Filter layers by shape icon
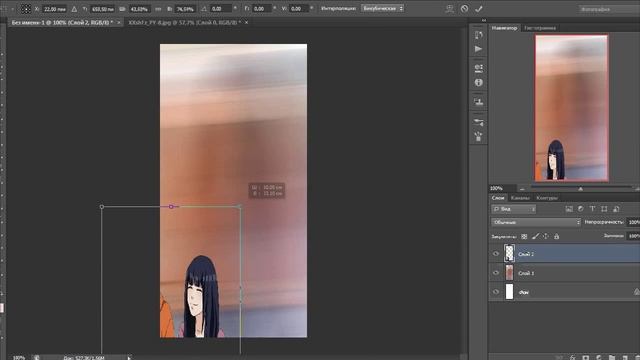The width and height of the screenshot is (640, 360). tap(604, 209)
